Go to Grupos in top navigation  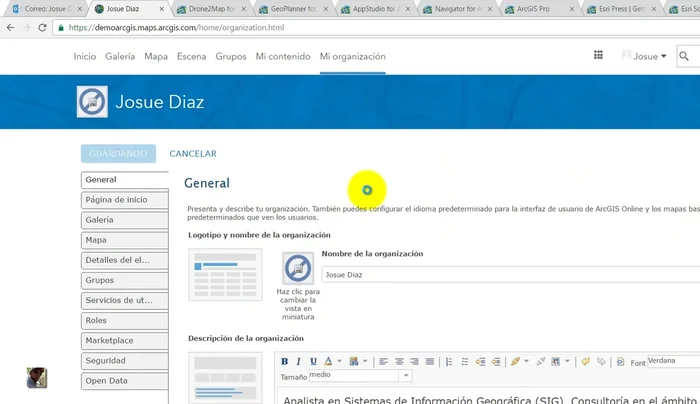[231, 56]
